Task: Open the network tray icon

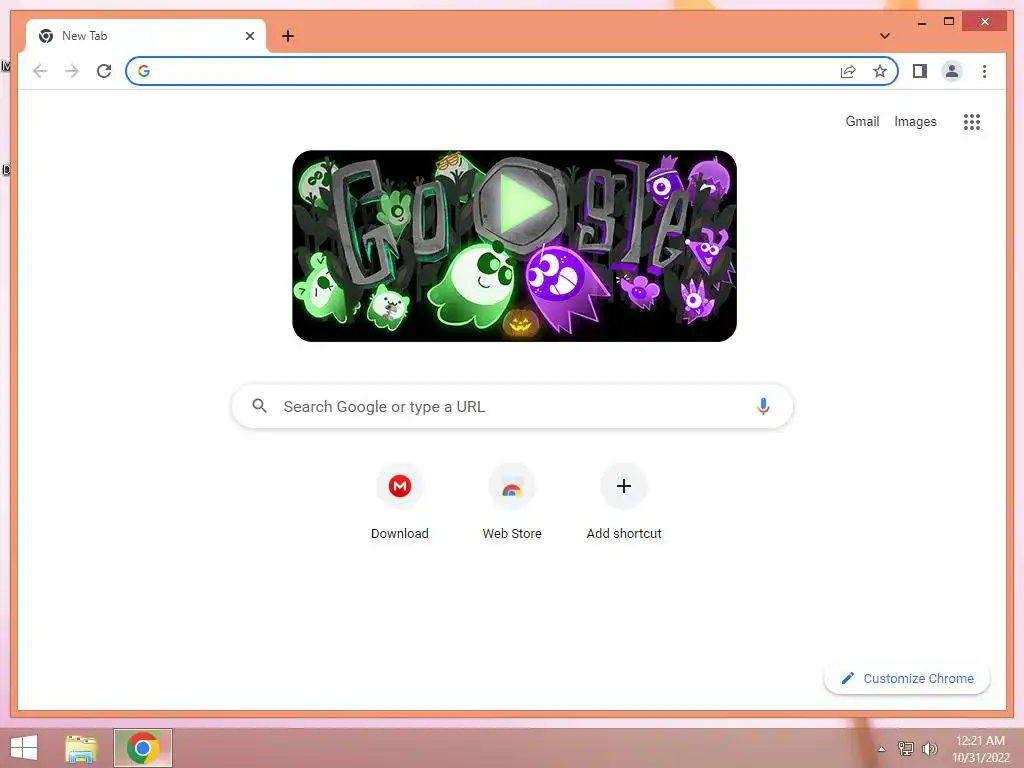Action: [x=905, y=749]
